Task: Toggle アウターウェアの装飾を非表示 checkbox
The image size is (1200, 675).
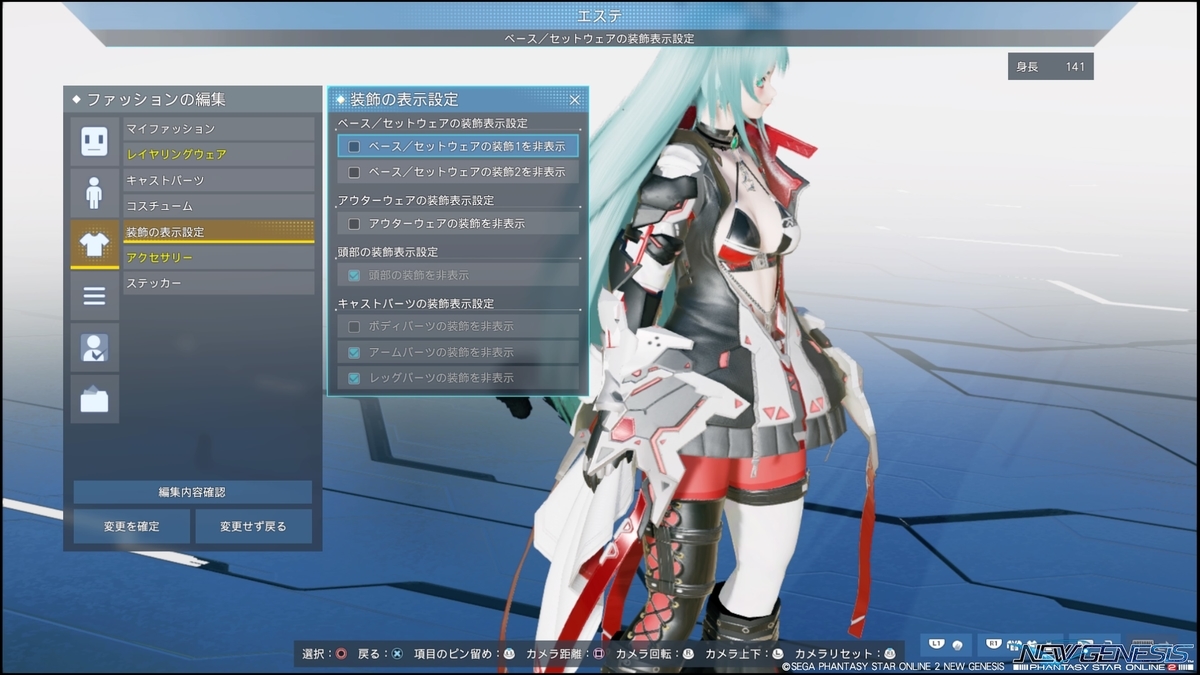Action: pyautogui.click(x=354, y=224)
